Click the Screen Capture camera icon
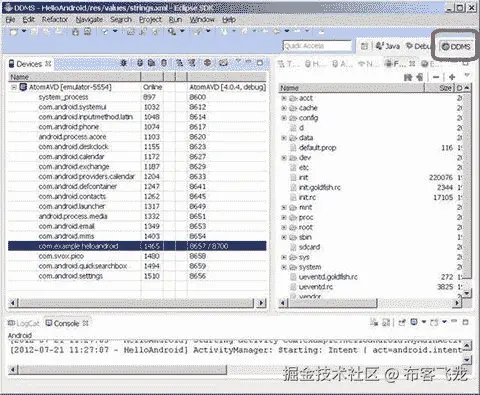Image resolution: width=480 pixels, height=395 pixels. coord(223,63)
